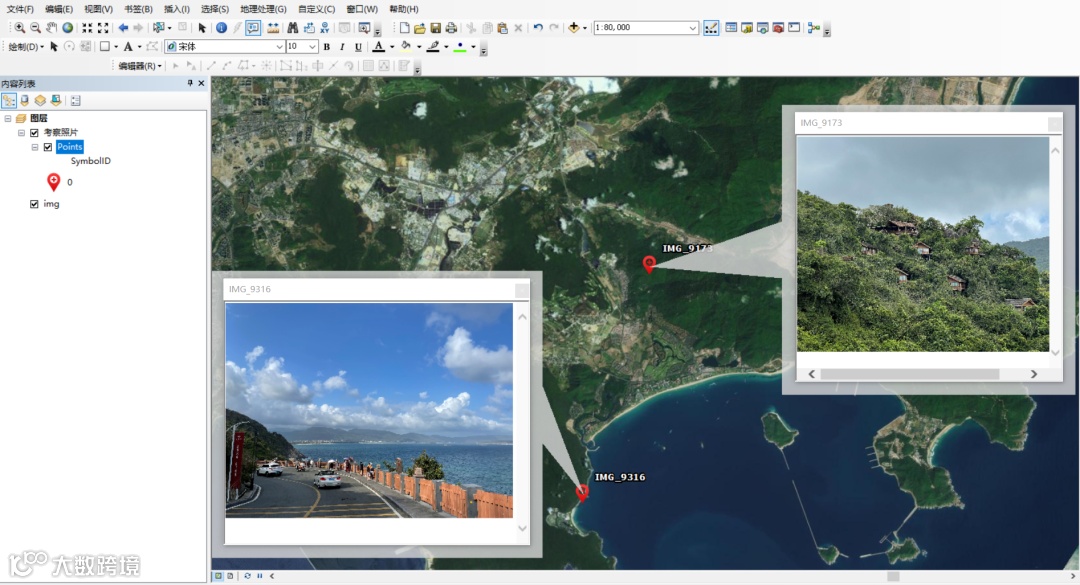Screen dimensions: 1080x585
Task: Click the Fixed Zoom In icon
Action: (87, 28)
